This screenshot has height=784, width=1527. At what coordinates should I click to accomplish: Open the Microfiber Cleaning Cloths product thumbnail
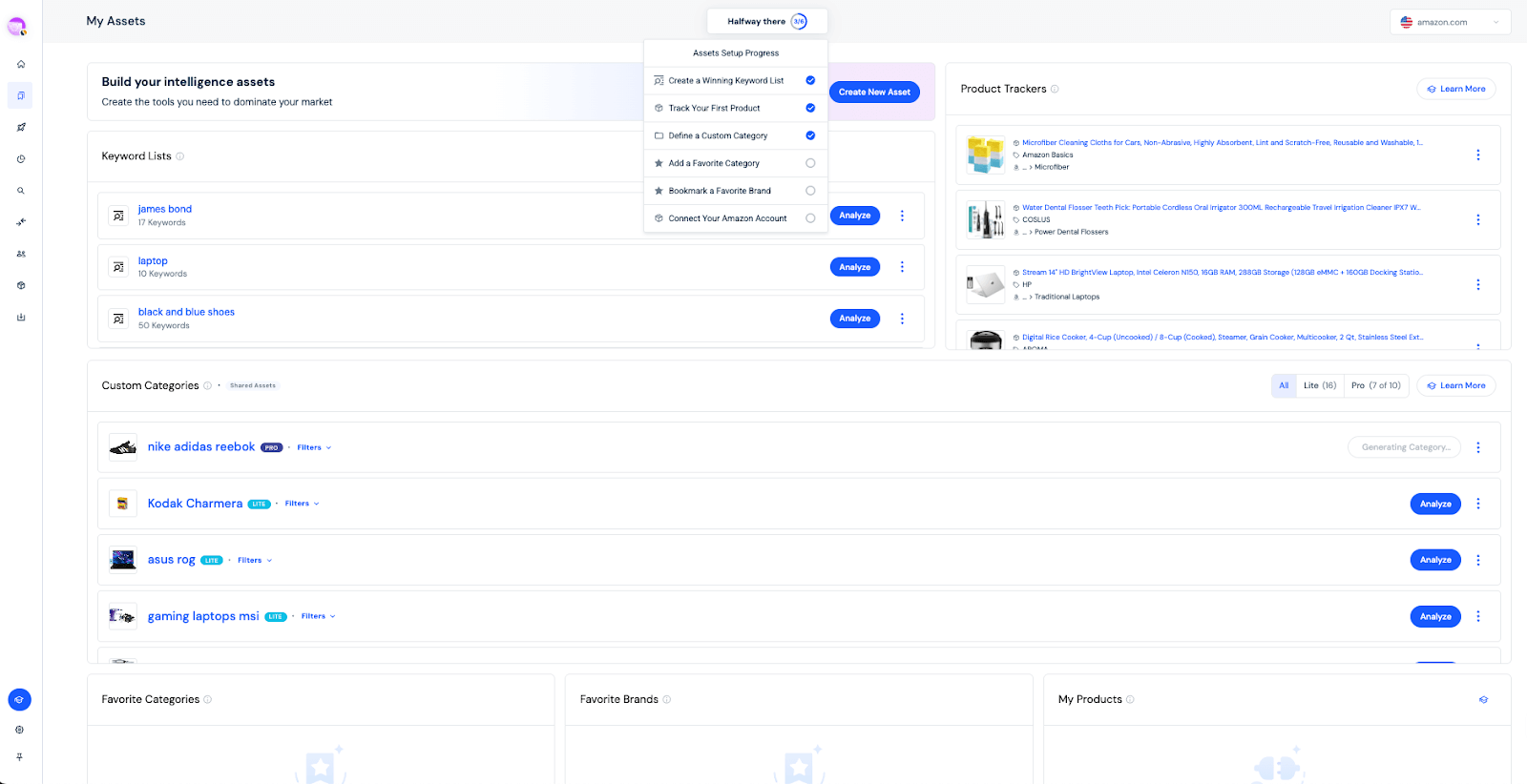click(985, 155)
